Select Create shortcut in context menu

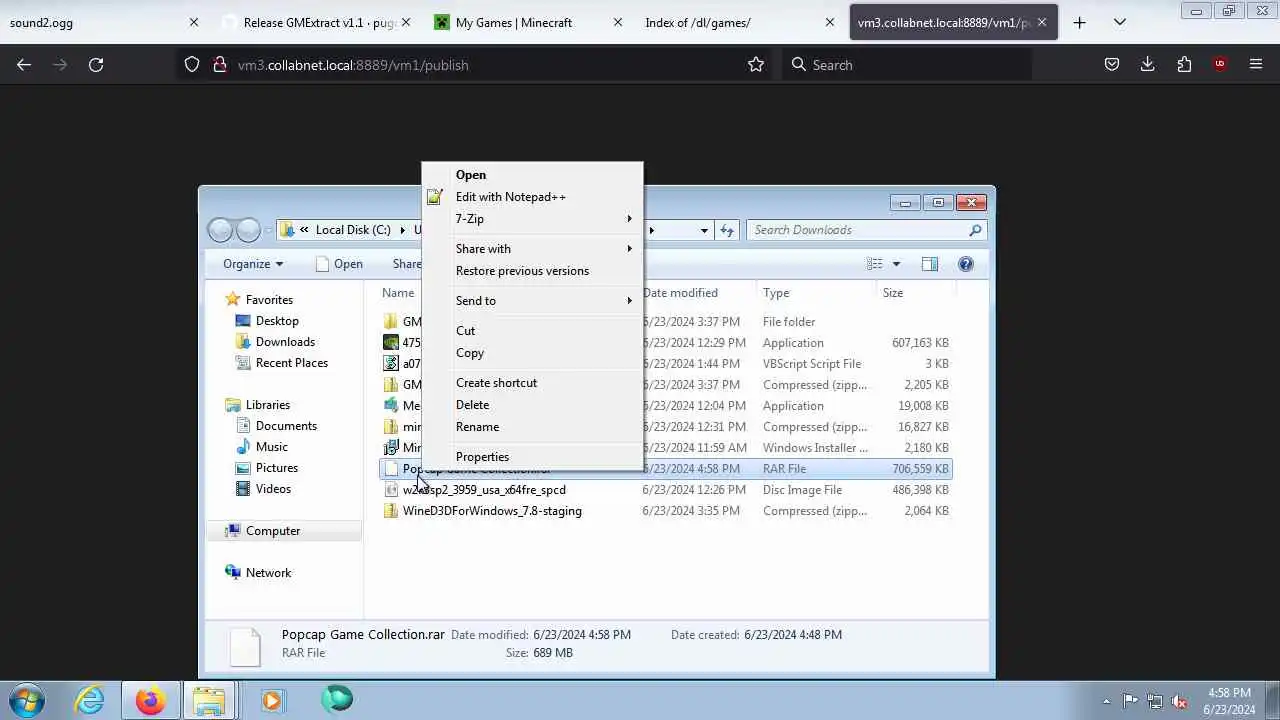[x=533, y=383]
